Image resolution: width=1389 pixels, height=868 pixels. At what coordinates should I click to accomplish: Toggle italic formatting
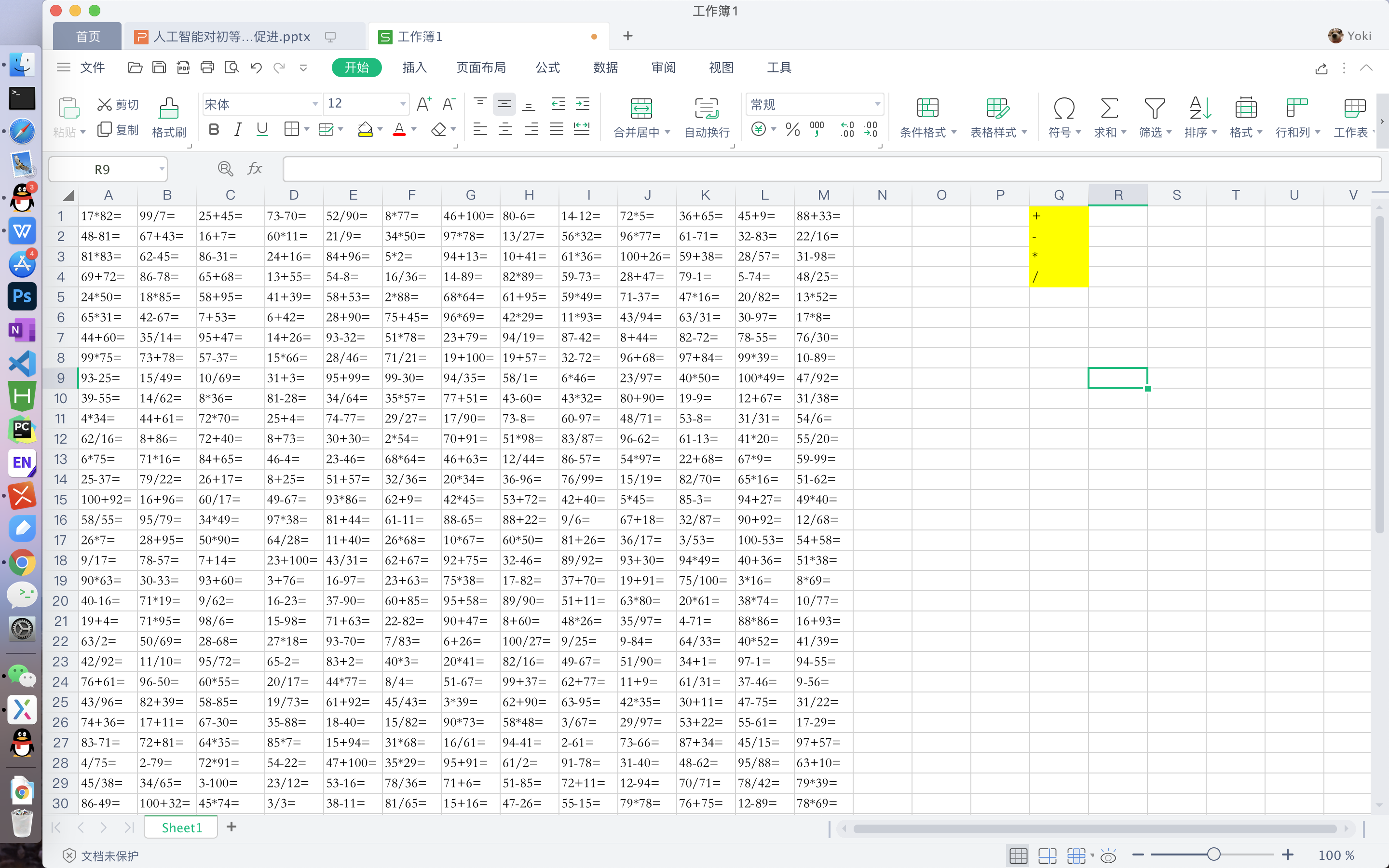[238, 130]
